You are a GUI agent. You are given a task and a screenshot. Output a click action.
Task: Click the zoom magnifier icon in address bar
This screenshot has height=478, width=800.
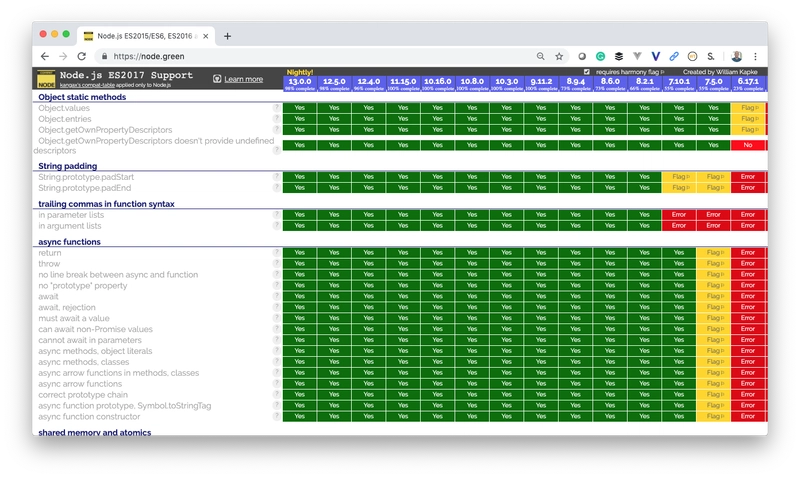click(x=540, y=57)
